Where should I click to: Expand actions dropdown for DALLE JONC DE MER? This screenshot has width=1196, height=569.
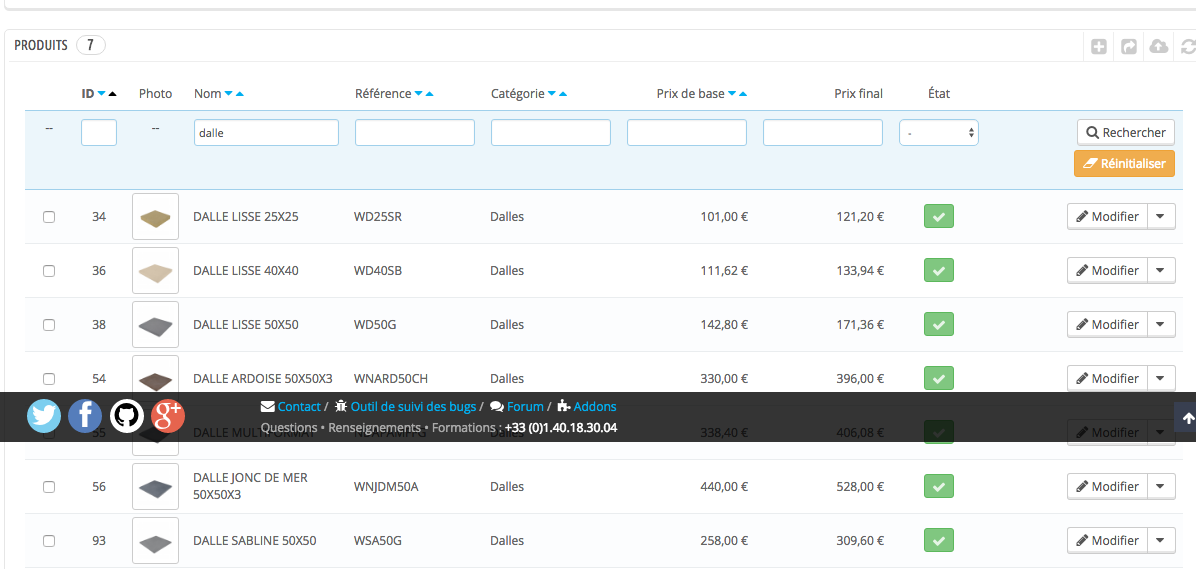pyautogui.click(x=1161, y=487)
